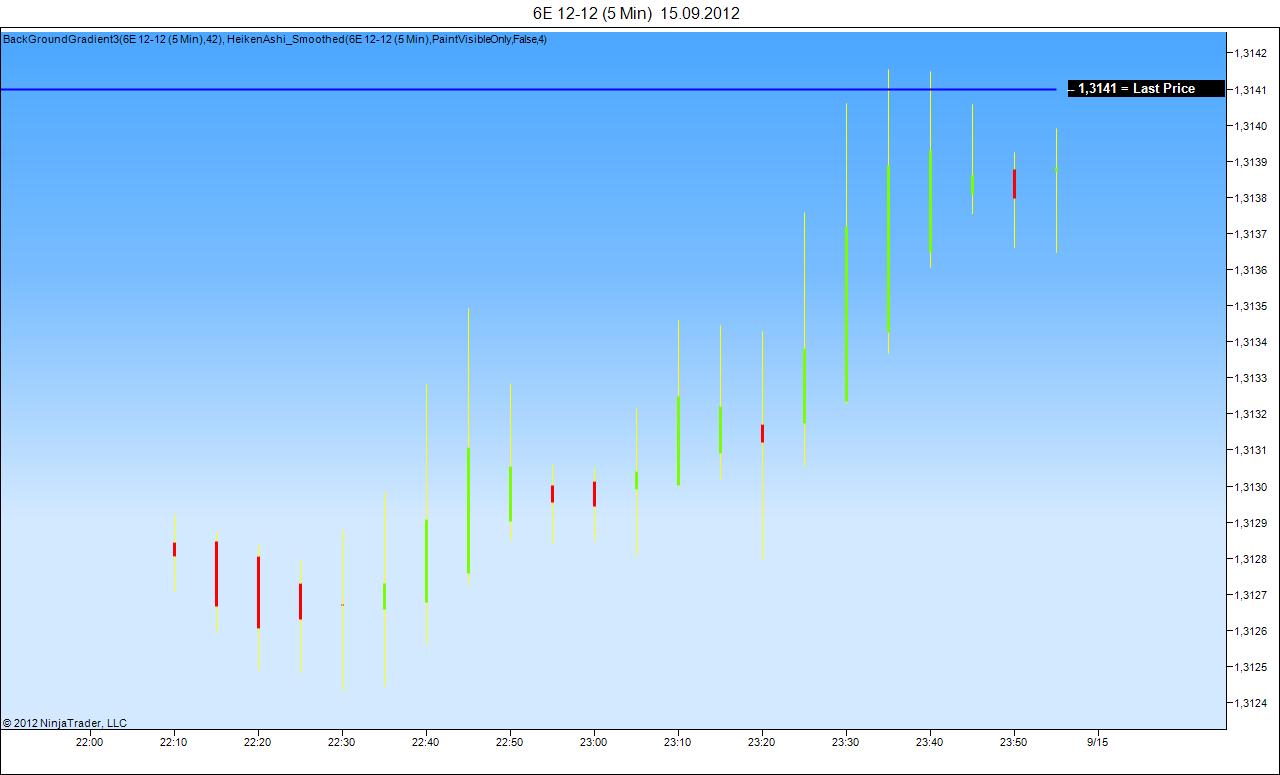The image size is (1280, 775).
Task: Select the long red candle at 22:20
Action: coord(258,592)
